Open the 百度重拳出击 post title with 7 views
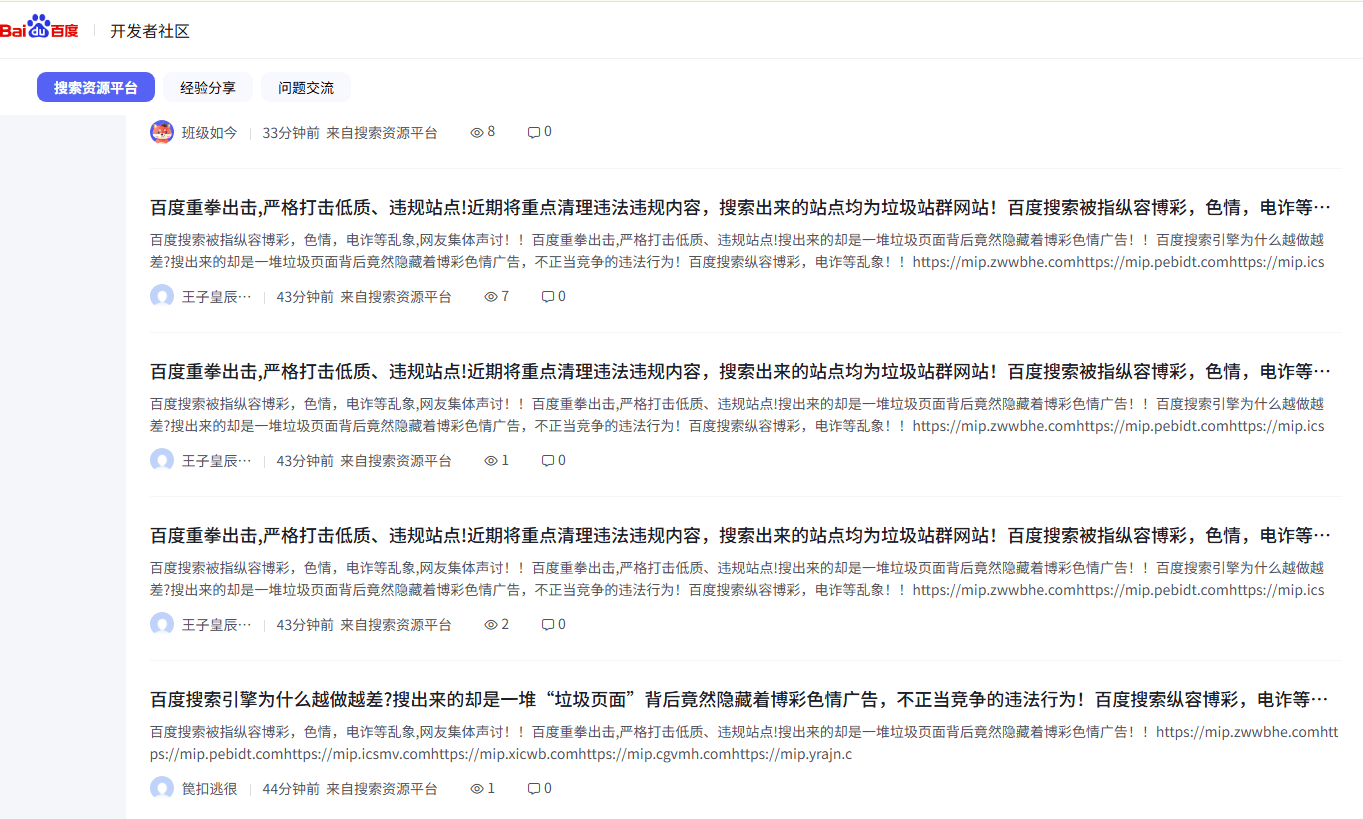This screenshot has height=819, width=1363. (x=741, y=207)
